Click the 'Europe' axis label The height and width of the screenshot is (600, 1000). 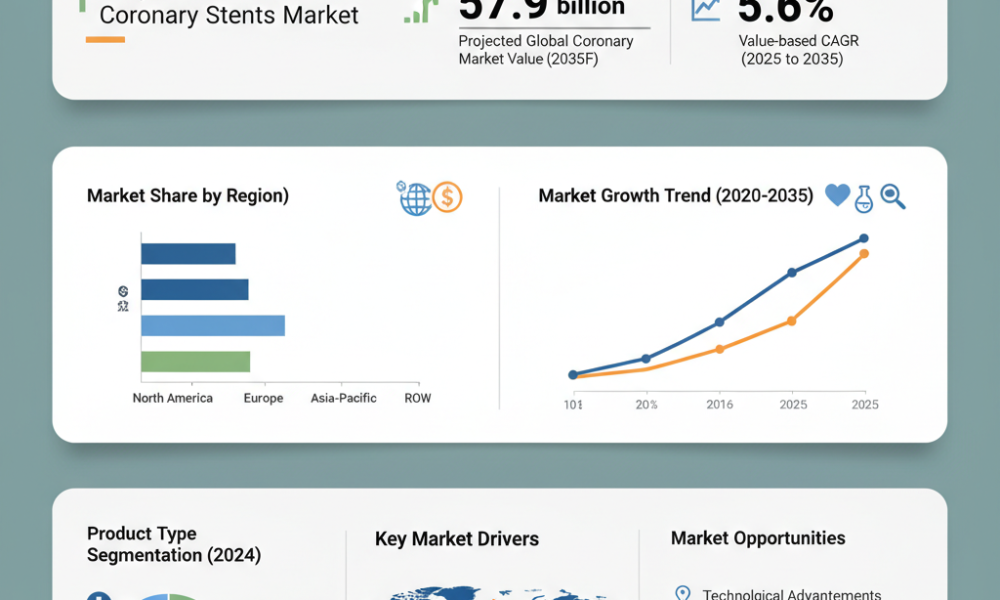tap(263, 399)
